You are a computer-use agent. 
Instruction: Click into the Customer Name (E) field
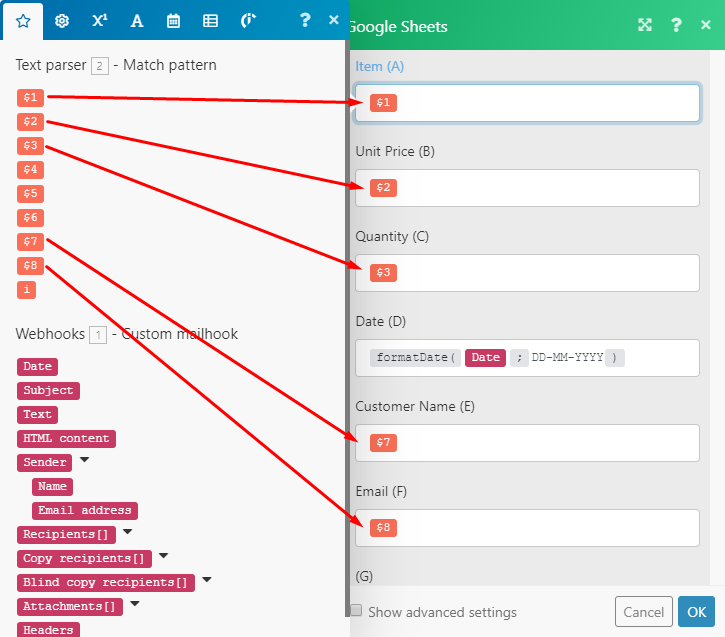tap(527, 443)
